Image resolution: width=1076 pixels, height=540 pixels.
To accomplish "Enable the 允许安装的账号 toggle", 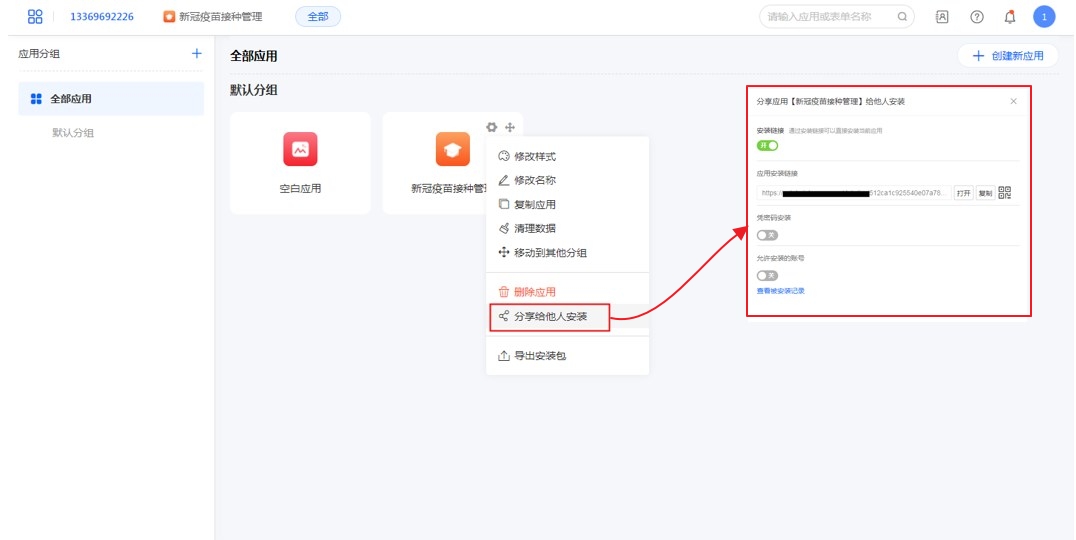I will click(x=767, y=275).
